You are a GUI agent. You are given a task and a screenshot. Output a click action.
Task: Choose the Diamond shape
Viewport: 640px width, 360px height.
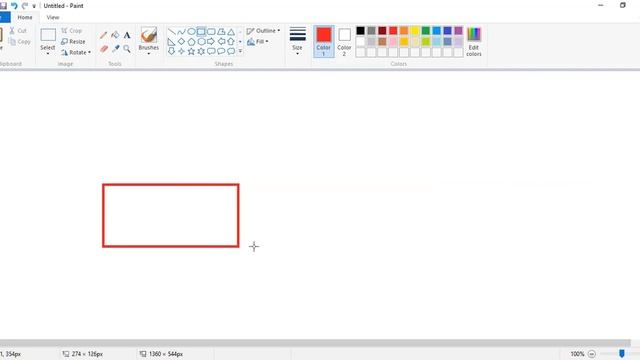(x=181, y=42)
